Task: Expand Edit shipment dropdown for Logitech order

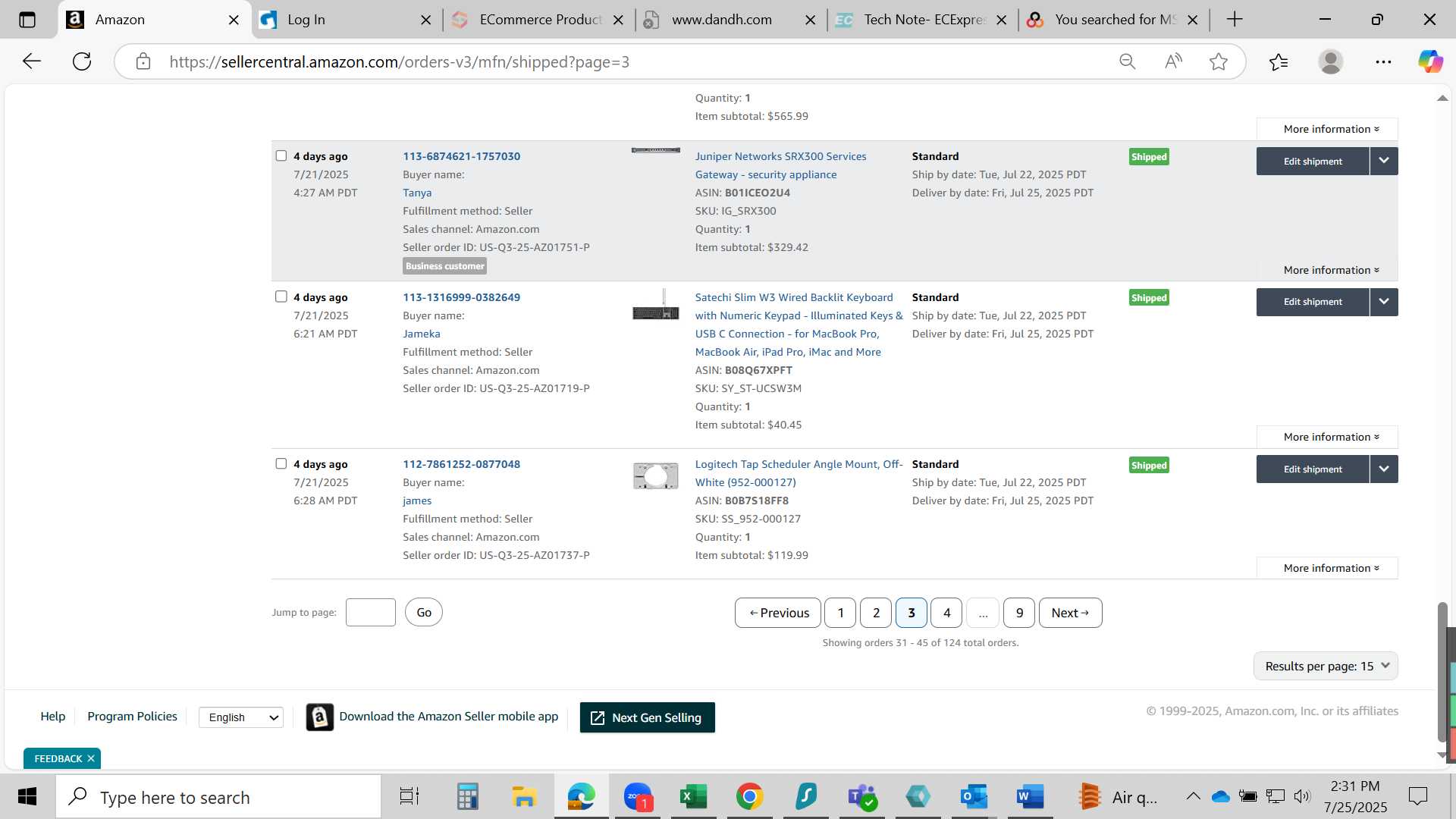Action: [x=1384, y=469]
